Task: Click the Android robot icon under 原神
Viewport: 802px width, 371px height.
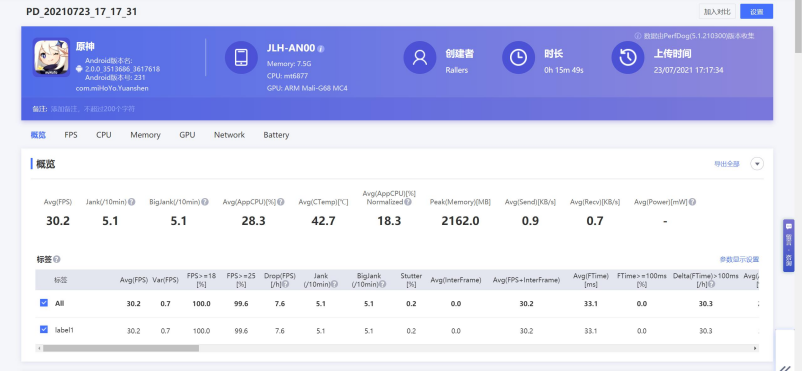Action: click(79, 69)
